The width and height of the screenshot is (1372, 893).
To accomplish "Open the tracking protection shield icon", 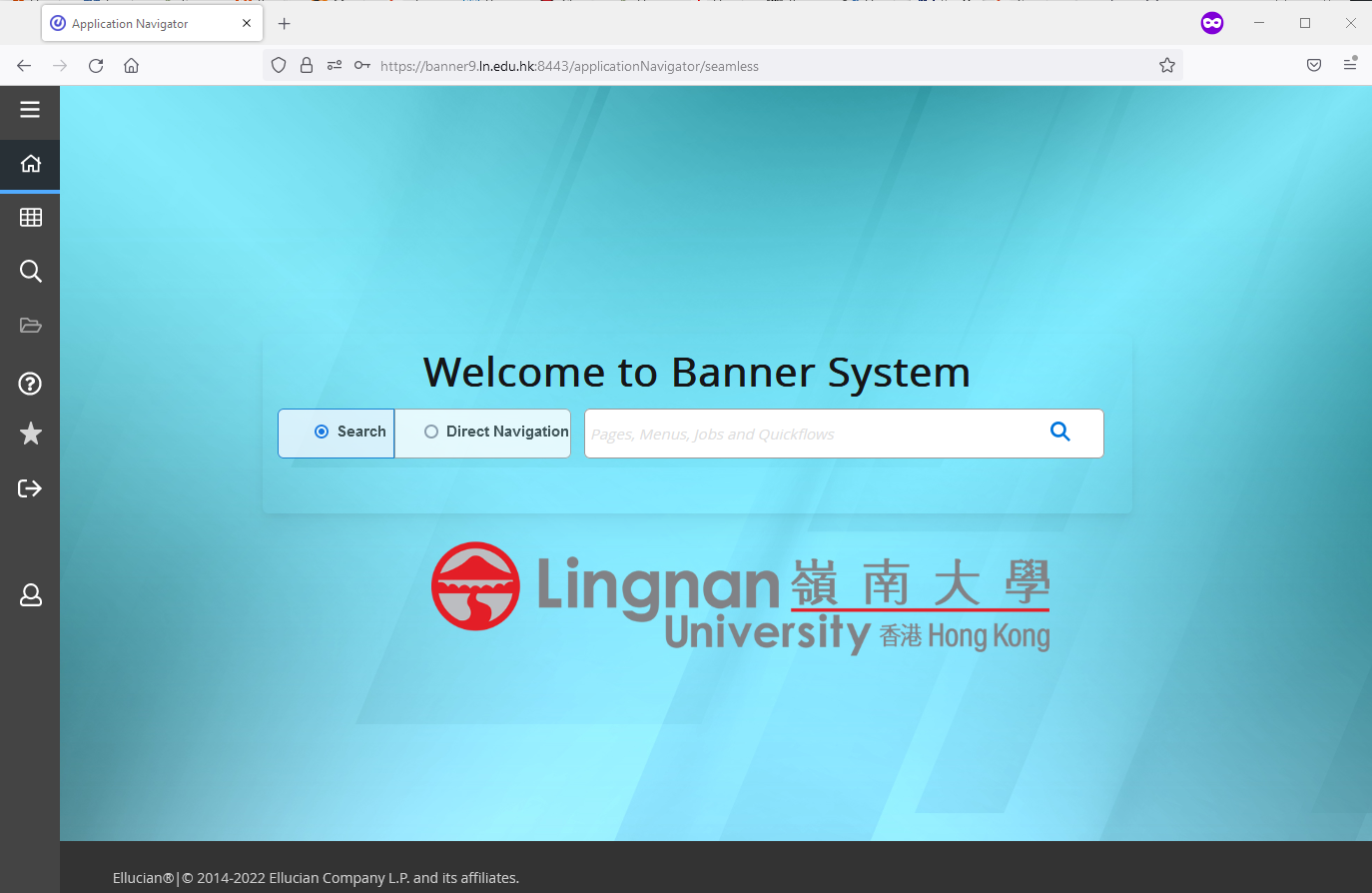I will point(279,66).
